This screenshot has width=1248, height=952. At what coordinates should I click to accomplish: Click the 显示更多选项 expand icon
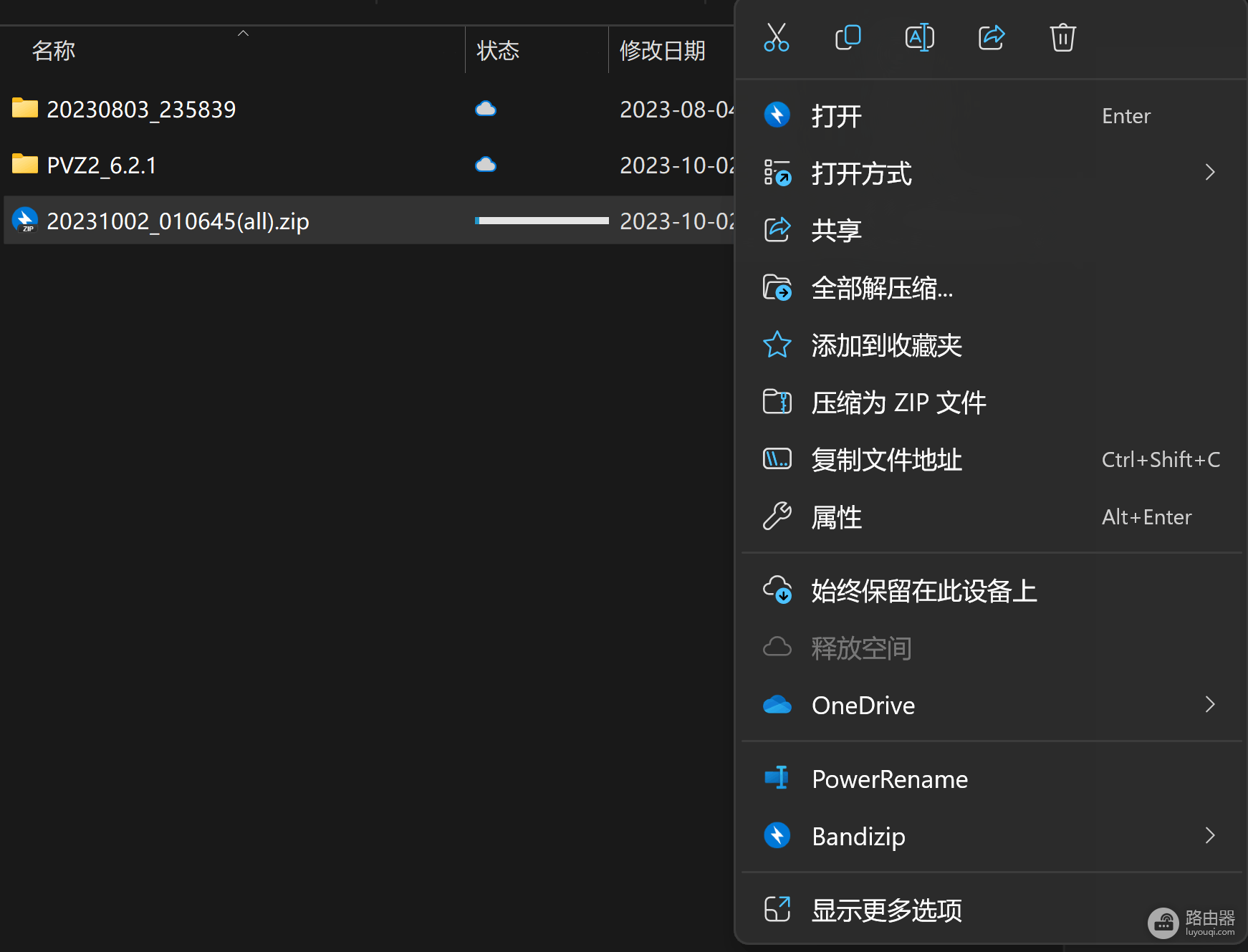coord(777,909)
